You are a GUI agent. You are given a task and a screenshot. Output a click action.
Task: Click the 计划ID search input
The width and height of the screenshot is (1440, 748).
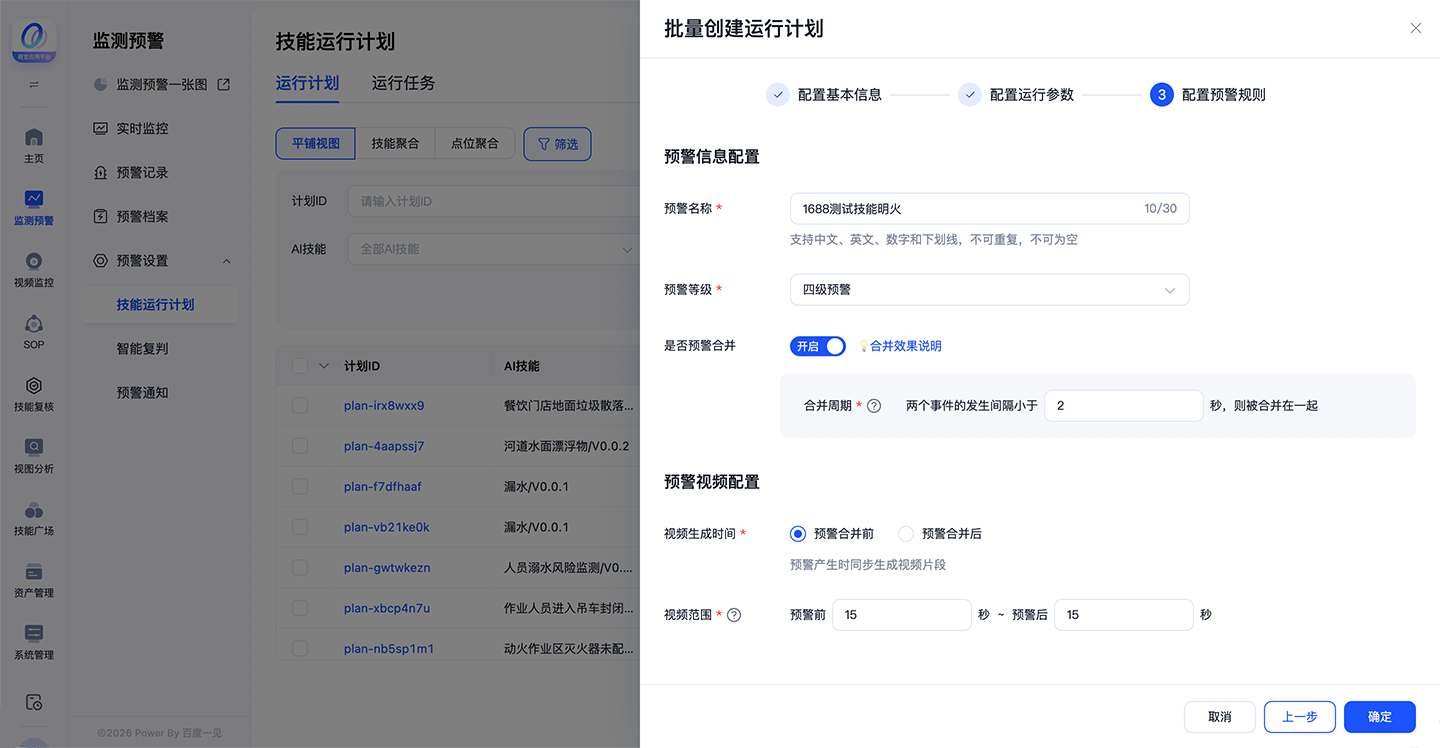tap(495, 201)
